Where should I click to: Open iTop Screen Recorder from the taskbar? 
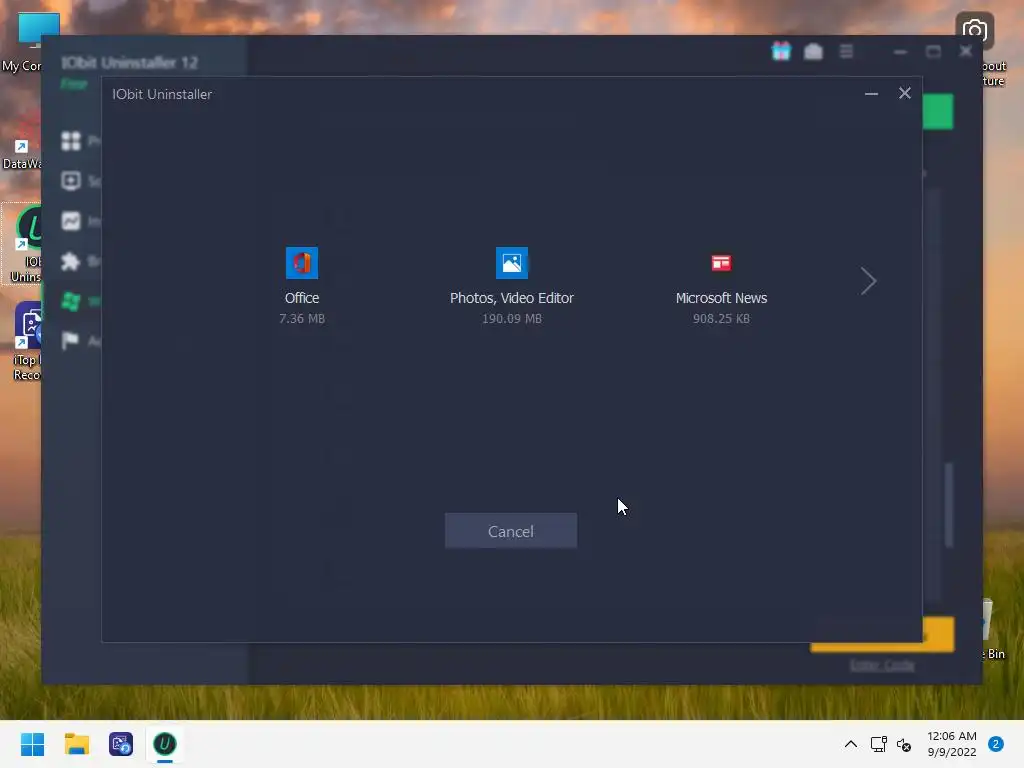pos(121,744)
